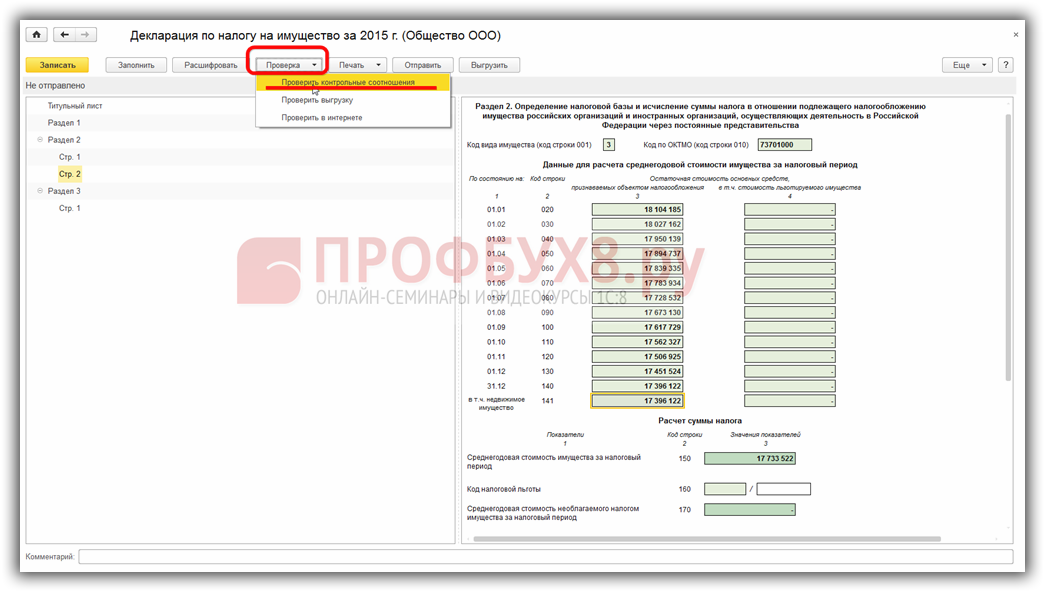Click the Home icon button
1045x592 pixels.
(37, 35)
